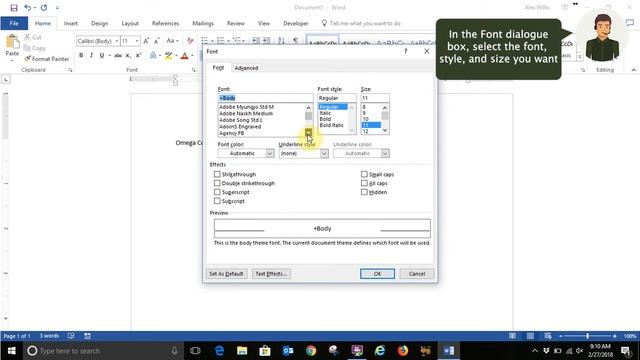Apply Superscript from the ribbon
640x360 pixels.
pyautogui.click(x=138, y=55)
